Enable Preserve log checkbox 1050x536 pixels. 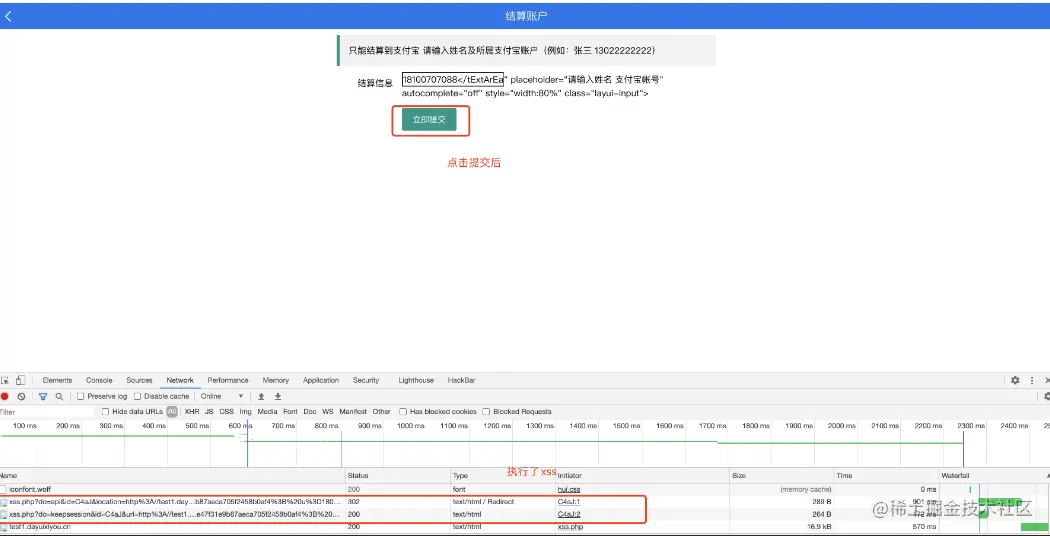(81, 396)
